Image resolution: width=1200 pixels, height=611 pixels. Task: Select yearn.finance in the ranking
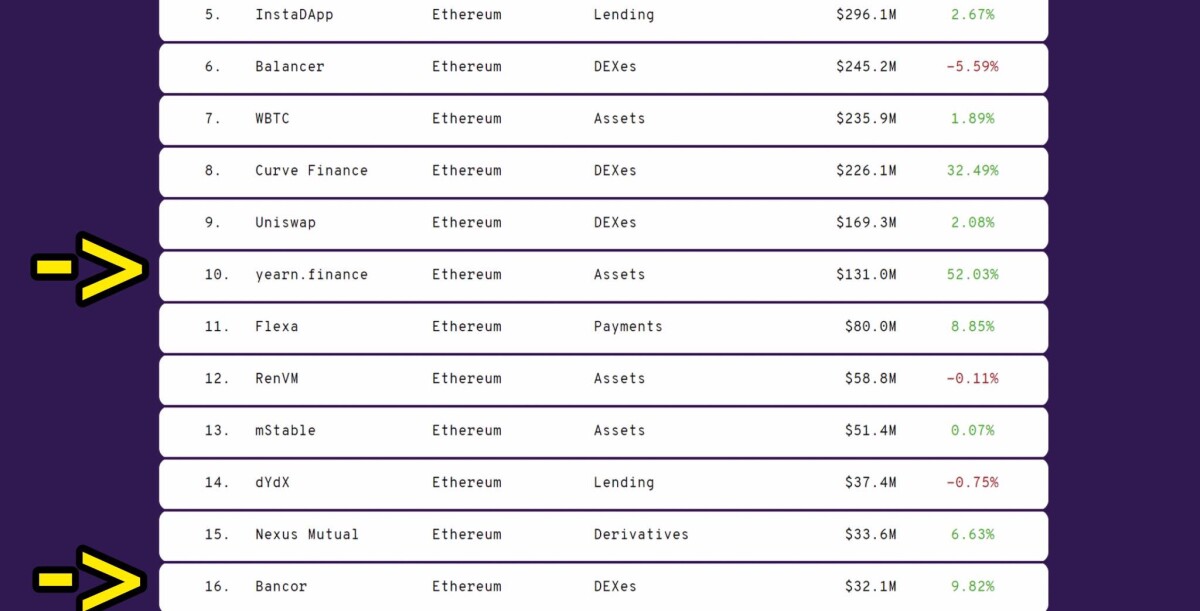coord(603,275)
